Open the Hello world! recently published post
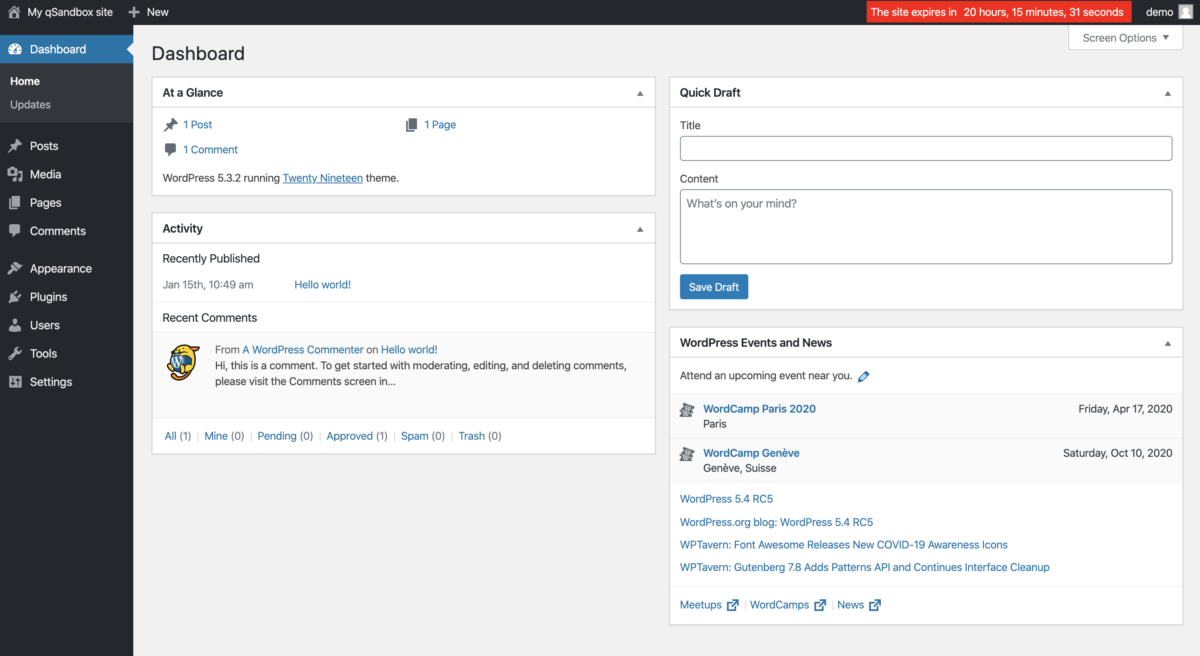The width and height of the screenshot is (1200, 656). point(322,285)
